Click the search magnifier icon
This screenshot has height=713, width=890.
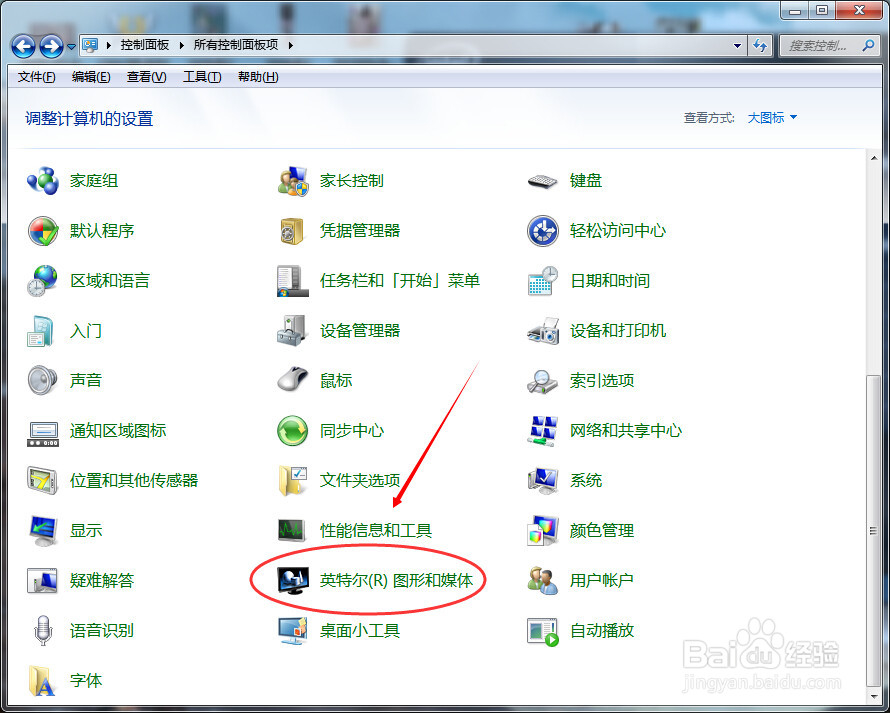pyautogui.click(x=868, y=45)
